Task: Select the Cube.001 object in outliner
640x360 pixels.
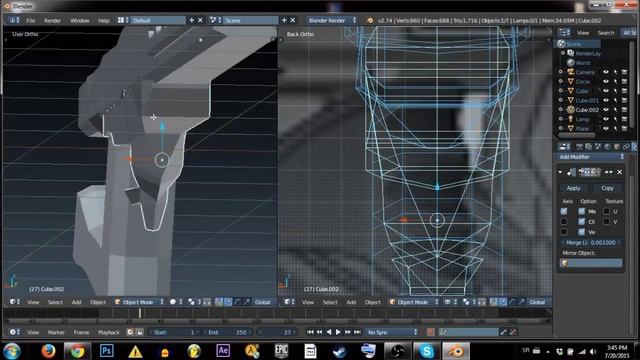Action: [x=587, y=100]
